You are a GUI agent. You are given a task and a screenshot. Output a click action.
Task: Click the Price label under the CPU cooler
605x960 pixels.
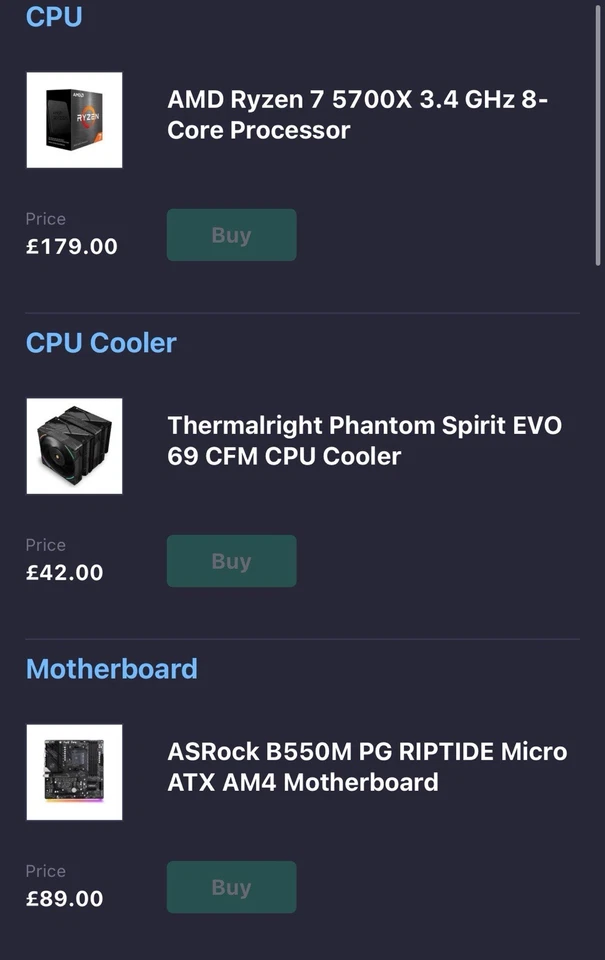(x=45, y=545)
